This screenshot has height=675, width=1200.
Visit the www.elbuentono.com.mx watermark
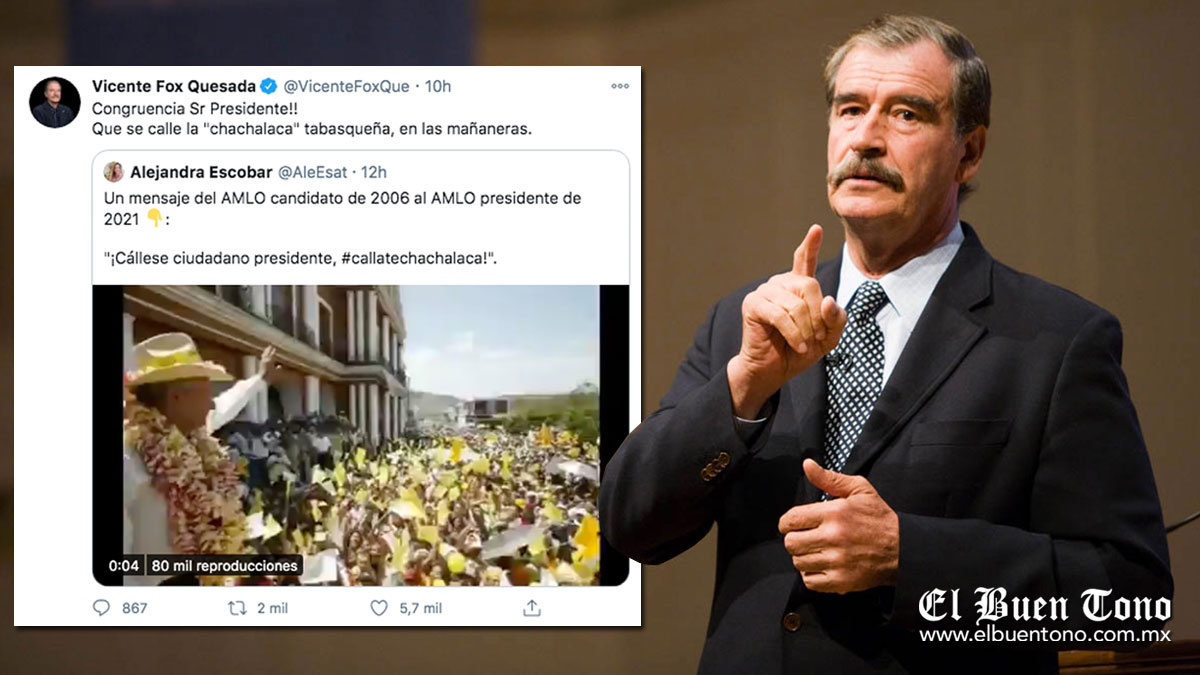click(x=1045, y=635)
